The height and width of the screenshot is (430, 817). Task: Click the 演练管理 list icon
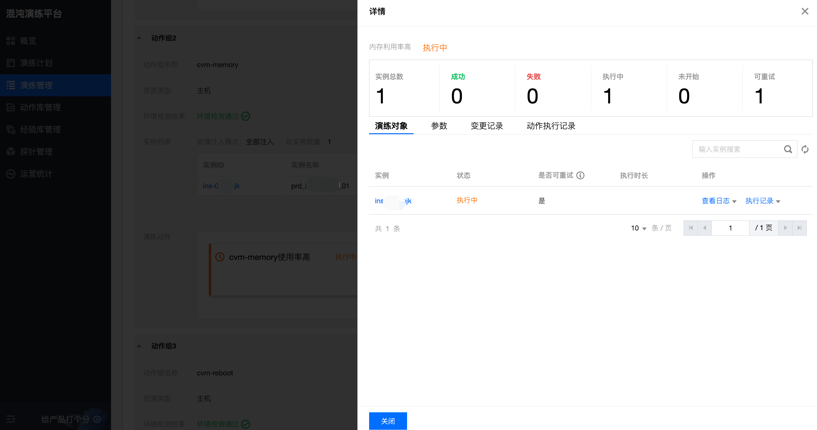click(x=10, y=85)
